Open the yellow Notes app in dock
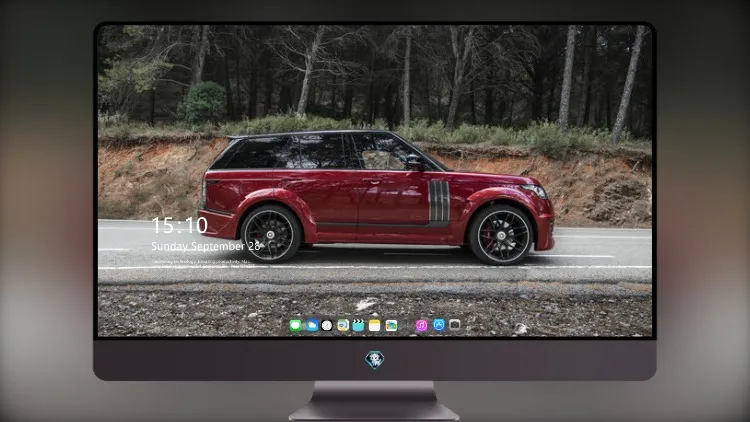Image resolution: width=750 pixels, height=422 pixels. 375,326
